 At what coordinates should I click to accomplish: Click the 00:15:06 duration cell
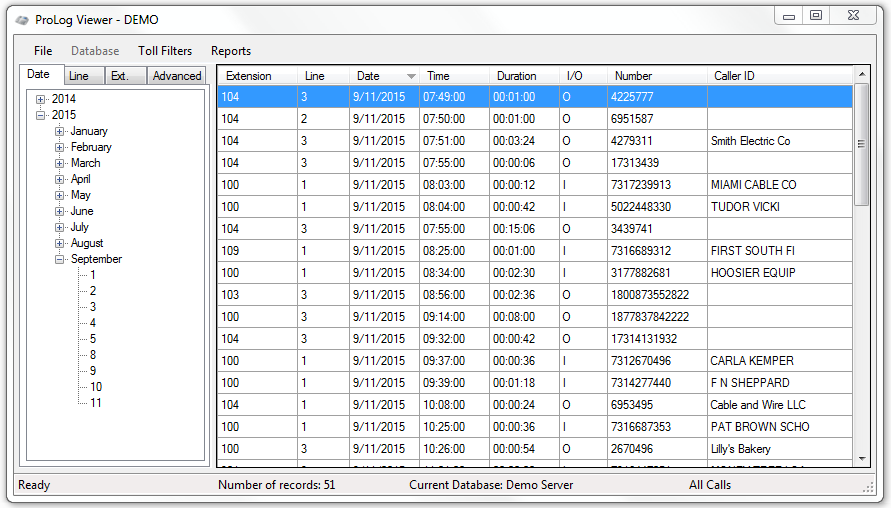(524, 229)
